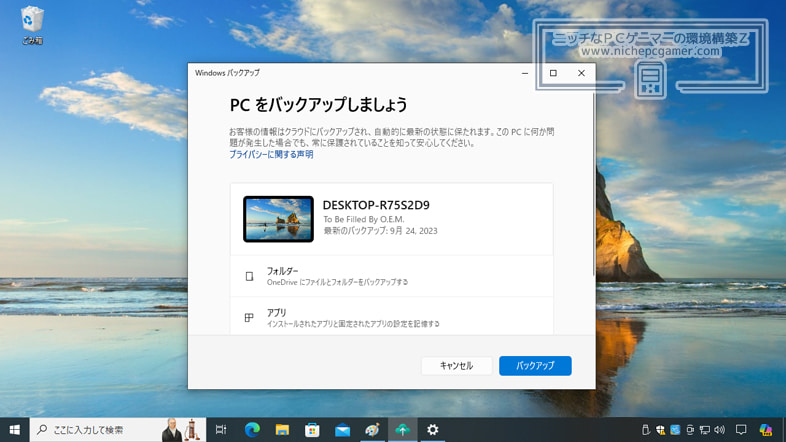Select the Windows Backup taskbar icon

pos(403,429)
